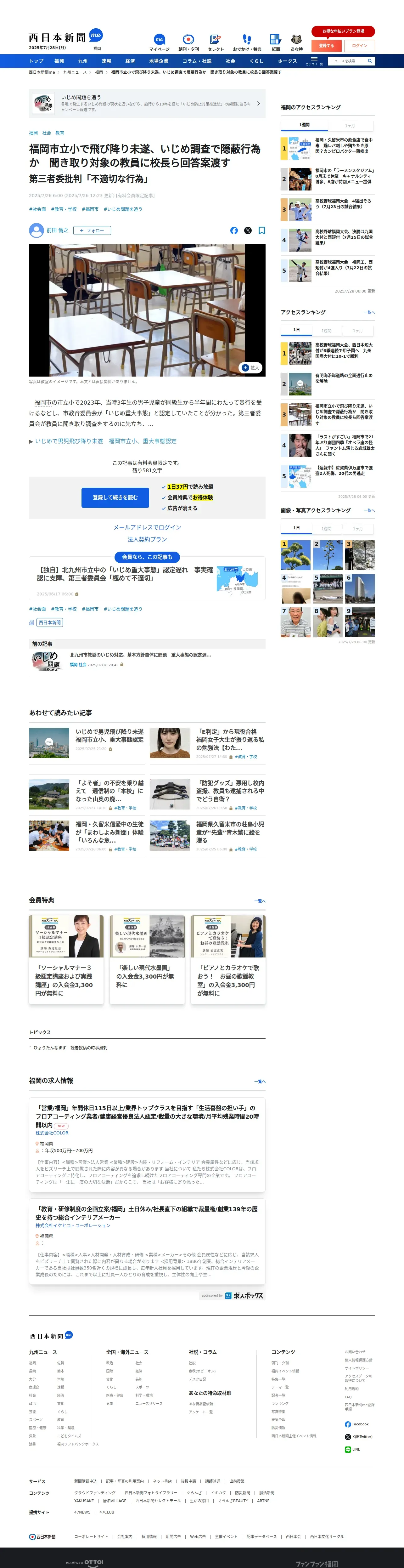Open トップ in navigation bar
Image resolution: width=404 pixels, height=1568 pixels.
click(36, 61)
